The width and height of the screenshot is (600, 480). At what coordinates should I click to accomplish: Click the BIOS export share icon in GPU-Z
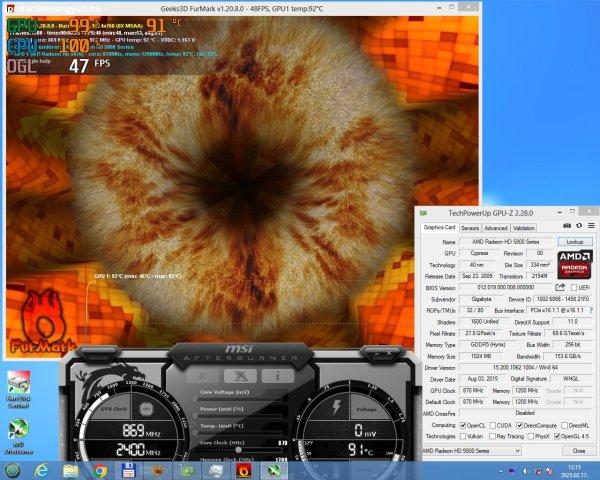tap(560, 287)
